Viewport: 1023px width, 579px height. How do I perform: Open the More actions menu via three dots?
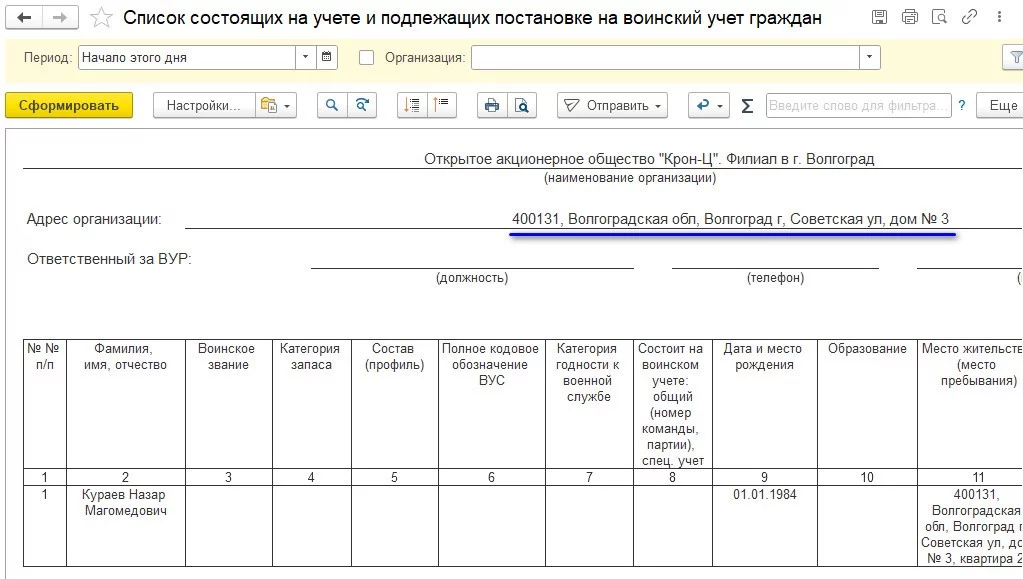(998, 16)
